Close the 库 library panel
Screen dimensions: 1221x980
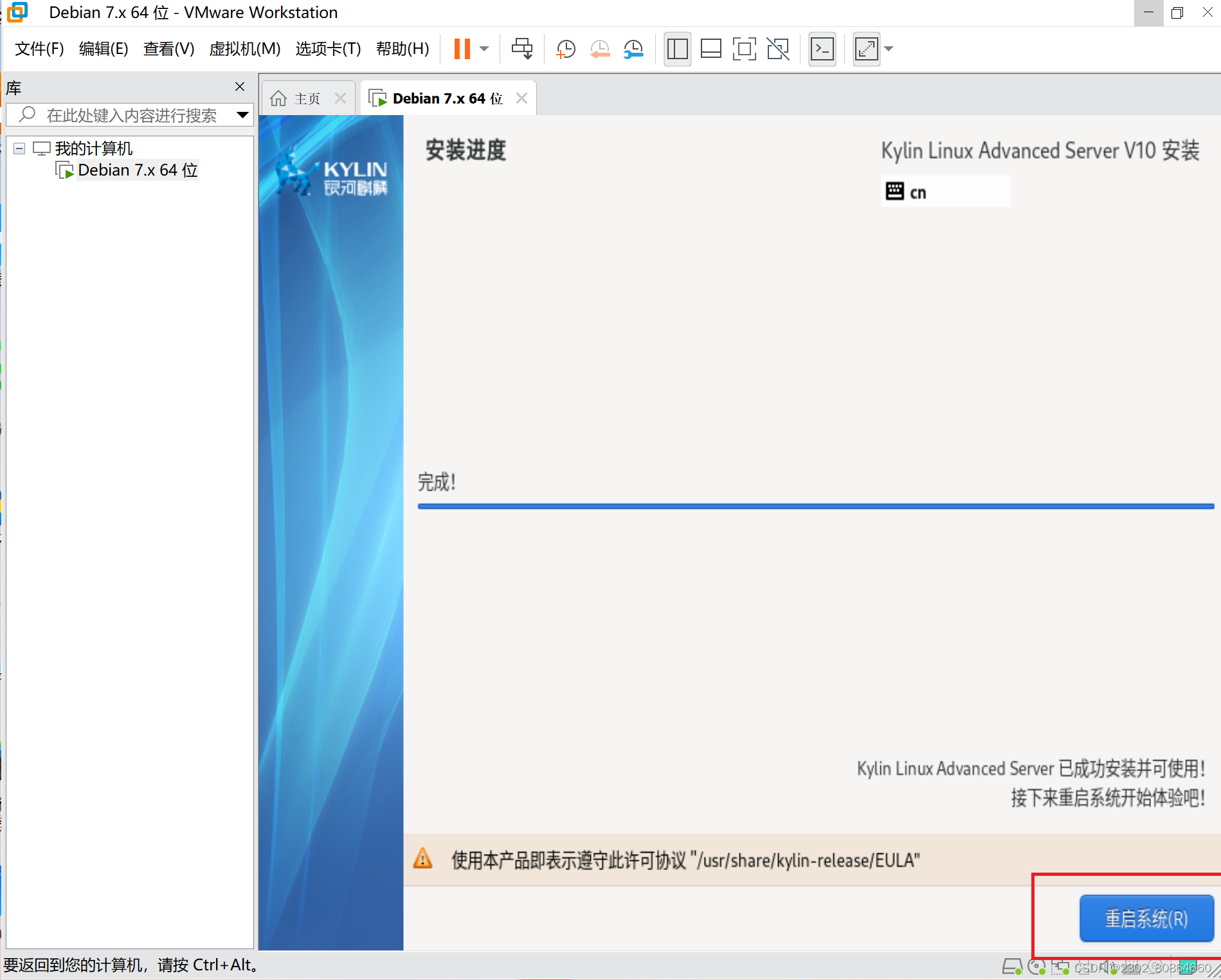click(240, 87)
